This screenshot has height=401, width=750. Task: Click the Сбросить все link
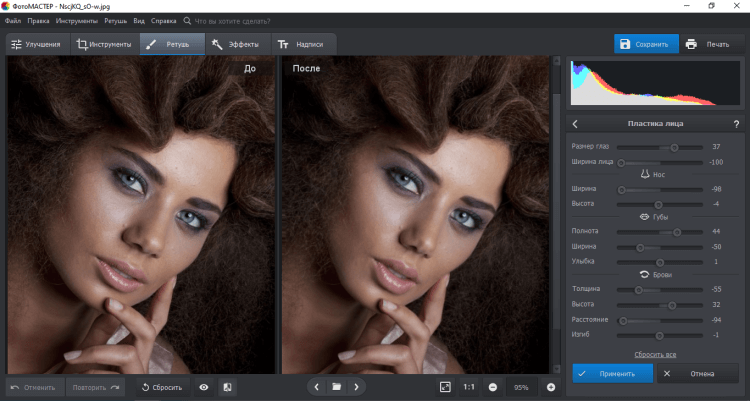654,355
